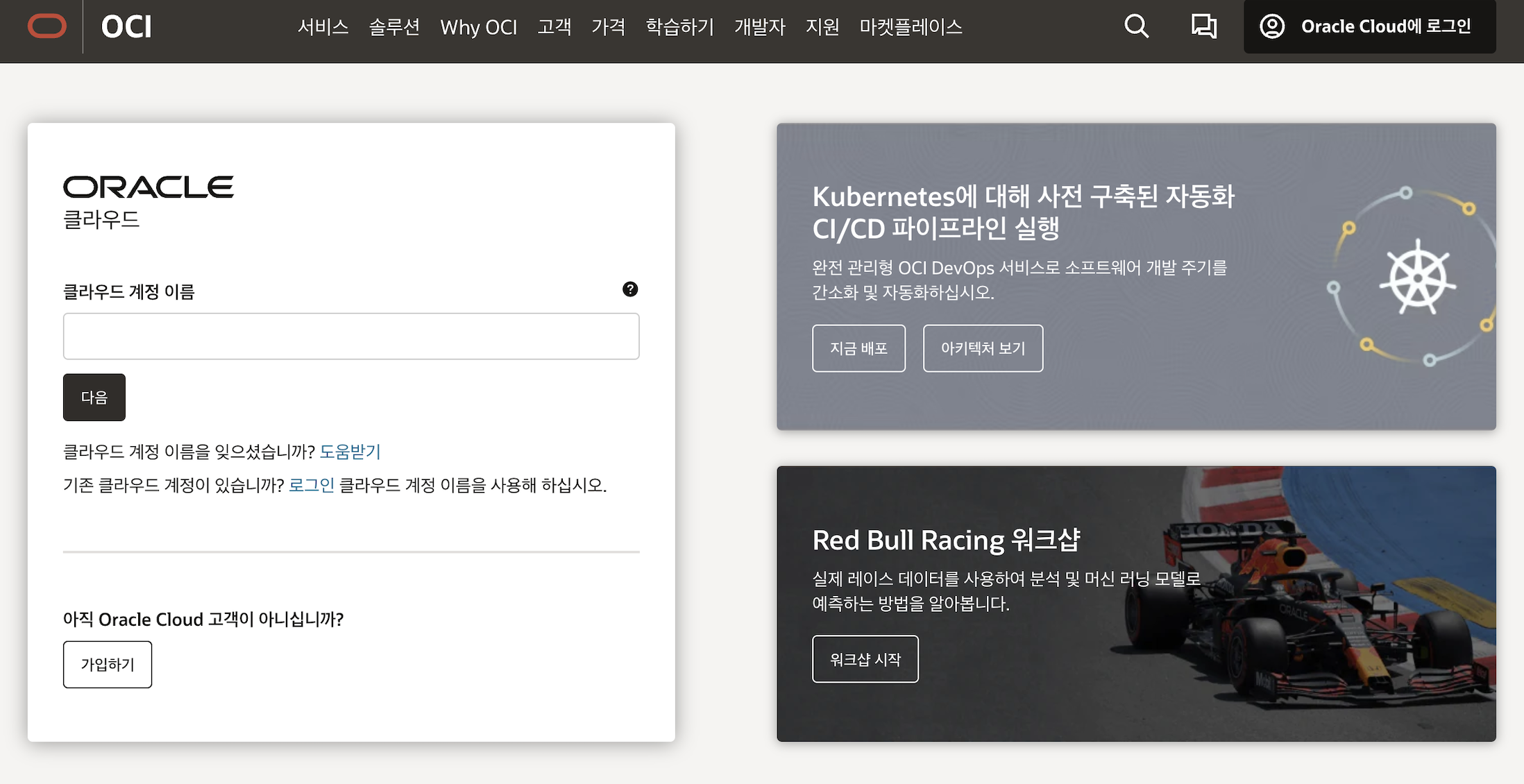Click the OCI home text logo
Screen dimensions: 1524x784
[126, 26]
